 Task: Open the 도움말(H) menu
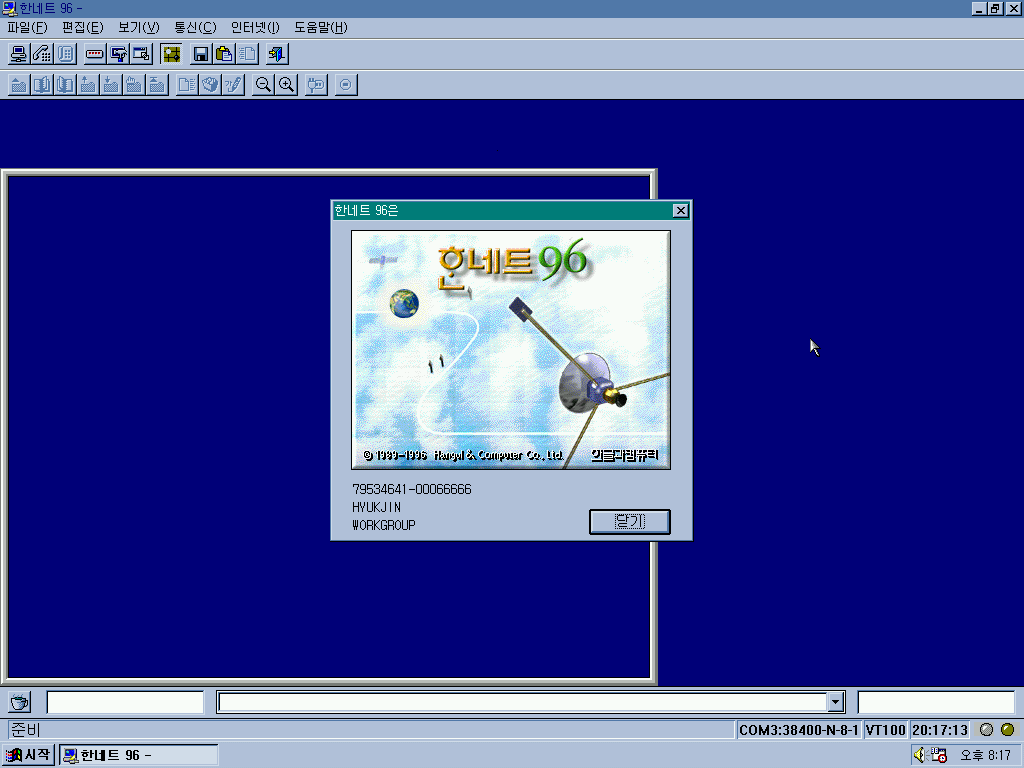[321, 27]
